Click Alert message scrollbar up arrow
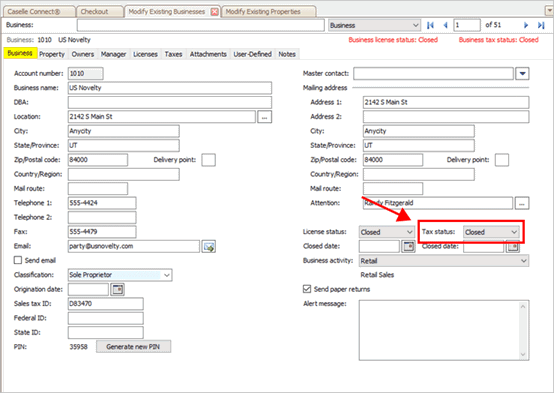Screen dimensions: 554x393 pyautogui.click(x=523, y=306)
